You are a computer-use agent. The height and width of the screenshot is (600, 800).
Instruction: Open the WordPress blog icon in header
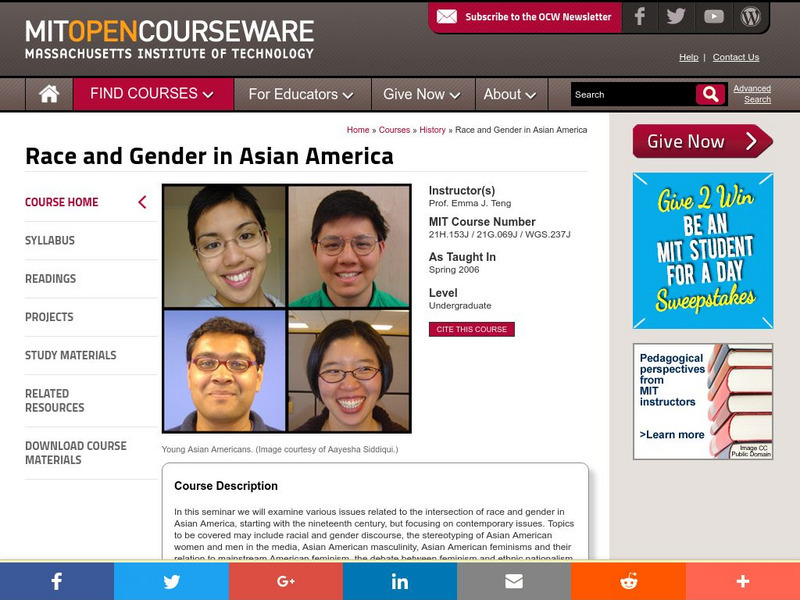[750, 17]
